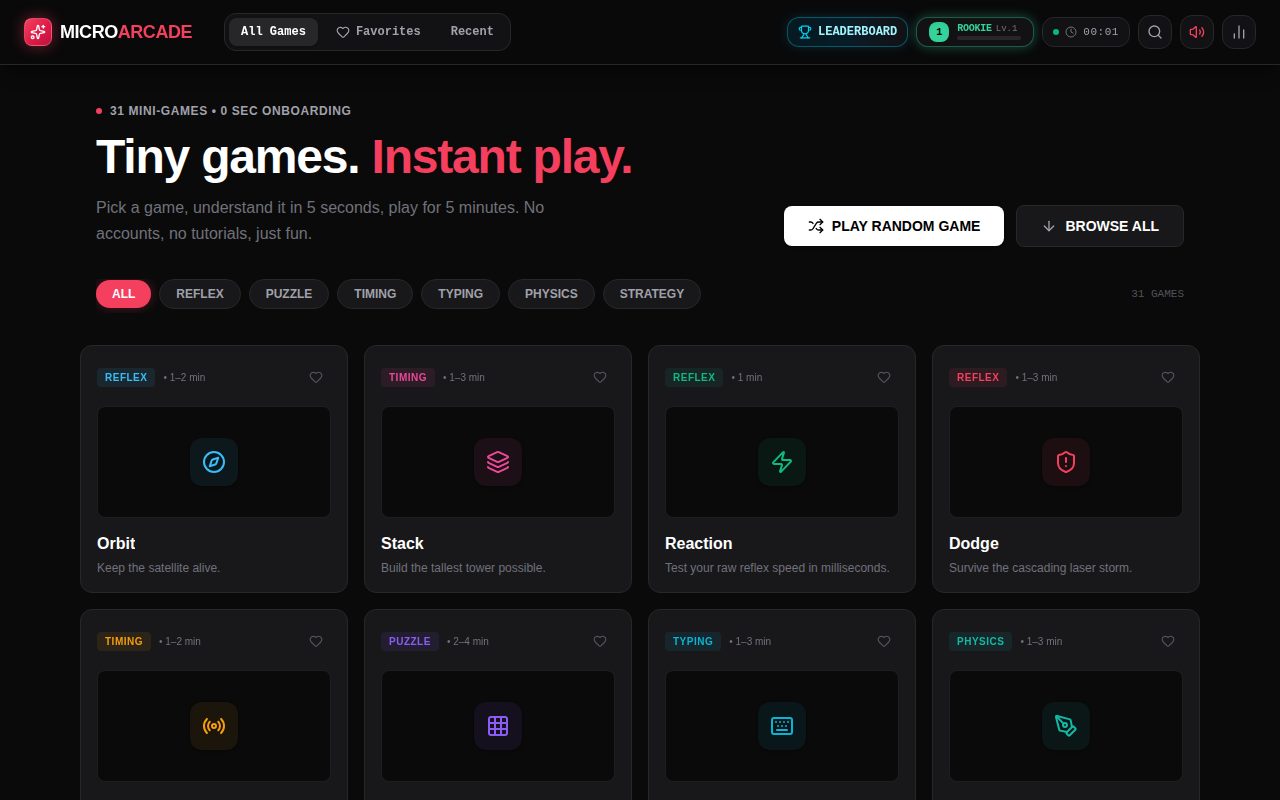Filter games by PHYSICS category

551,294
